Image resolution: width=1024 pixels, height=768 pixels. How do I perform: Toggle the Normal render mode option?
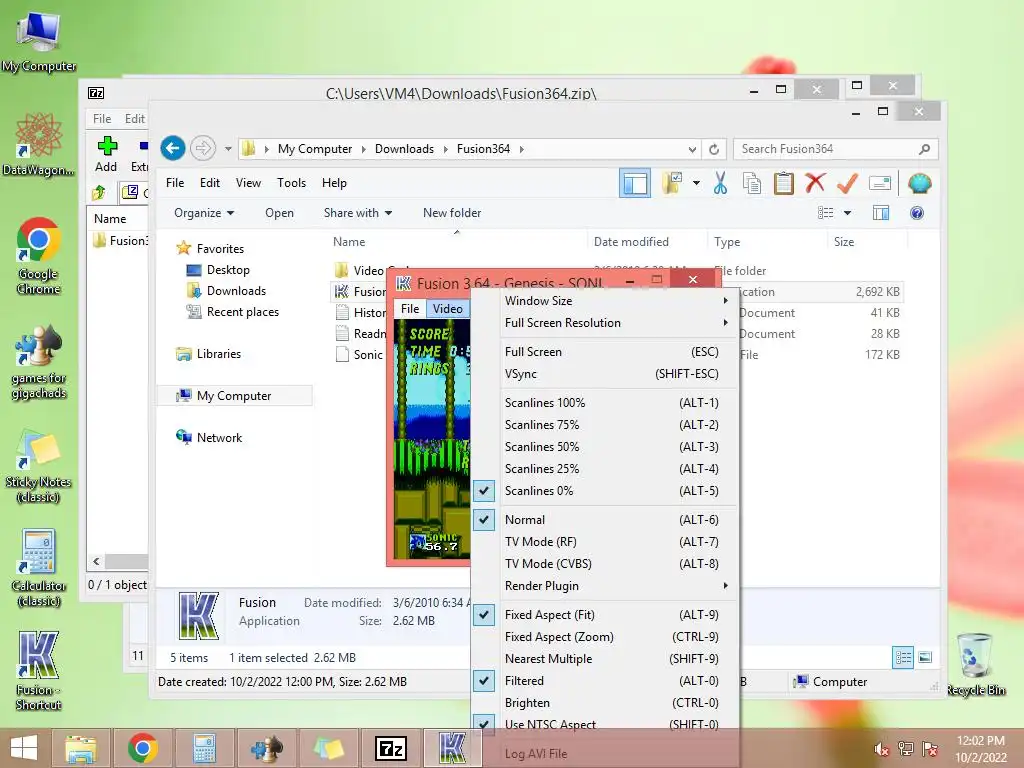click(605, 520)
